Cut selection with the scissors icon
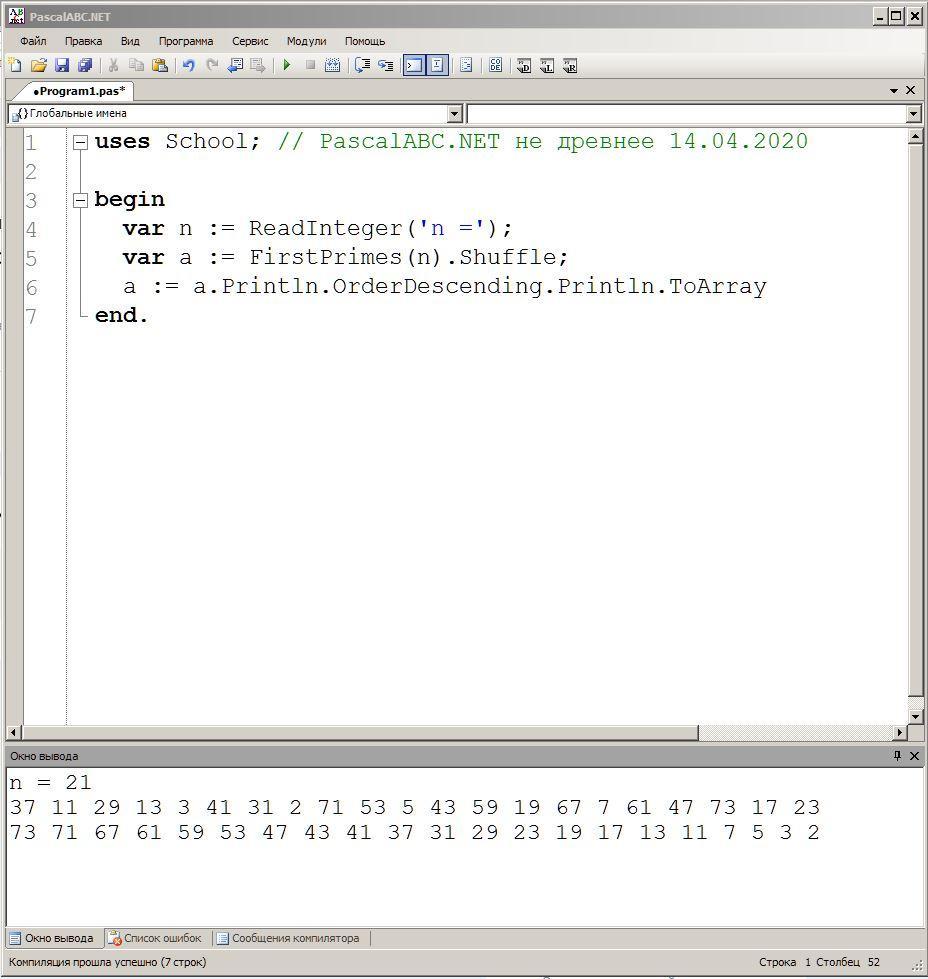 [x=113, y=65]
